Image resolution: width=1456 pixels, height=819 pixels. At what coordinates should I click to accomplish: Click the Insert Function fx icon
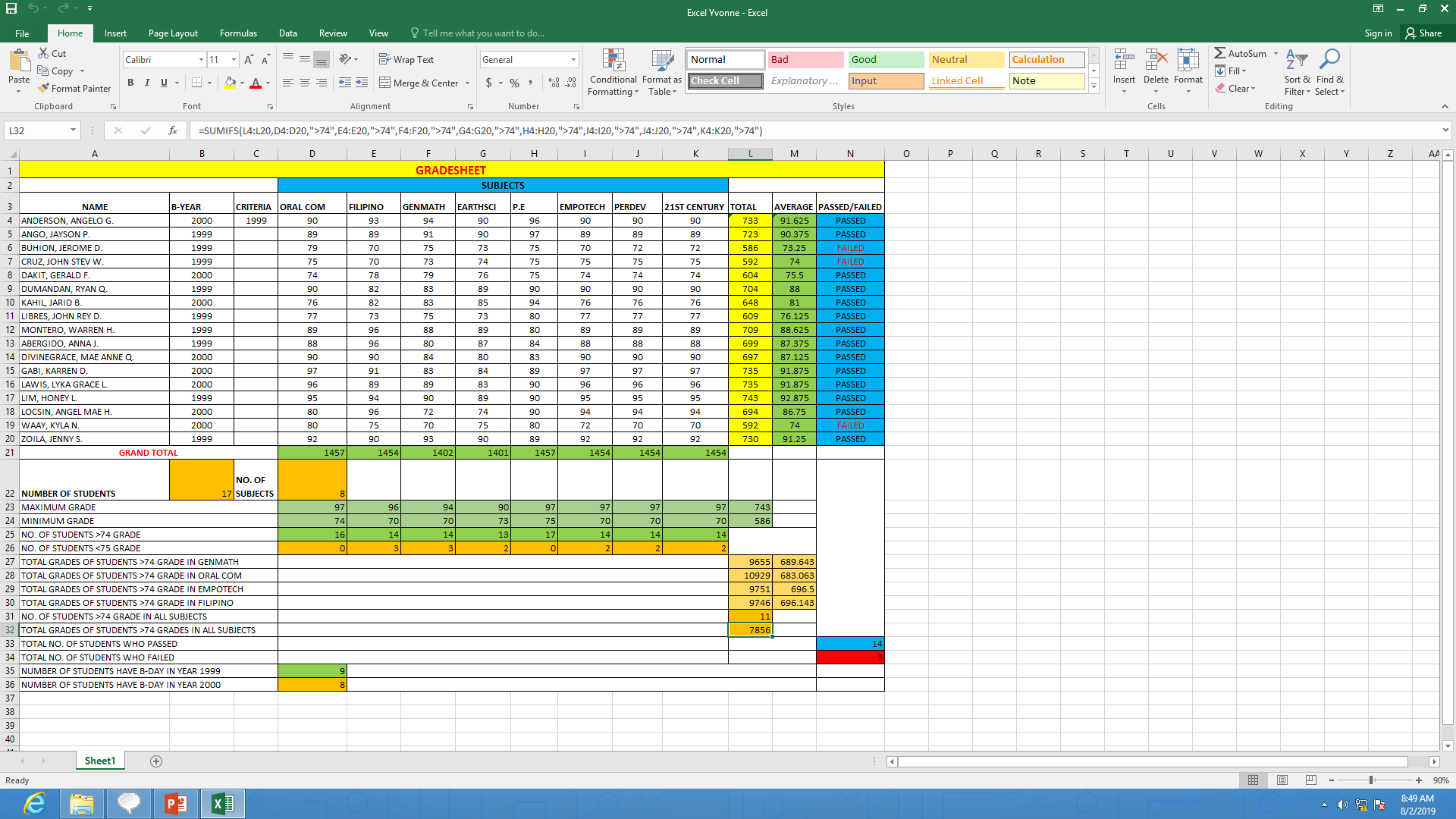[173, 130]
